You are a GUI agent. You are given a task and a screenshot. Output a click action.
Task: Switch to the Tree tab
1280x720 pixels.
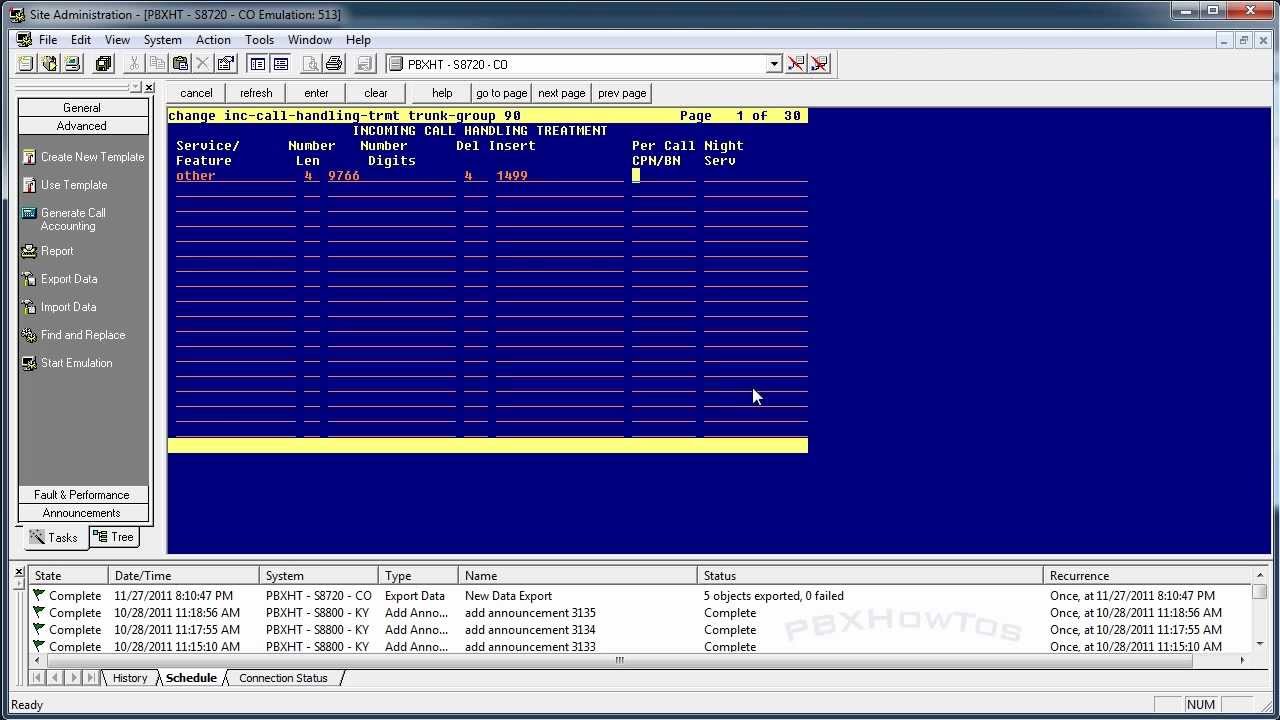114,537
